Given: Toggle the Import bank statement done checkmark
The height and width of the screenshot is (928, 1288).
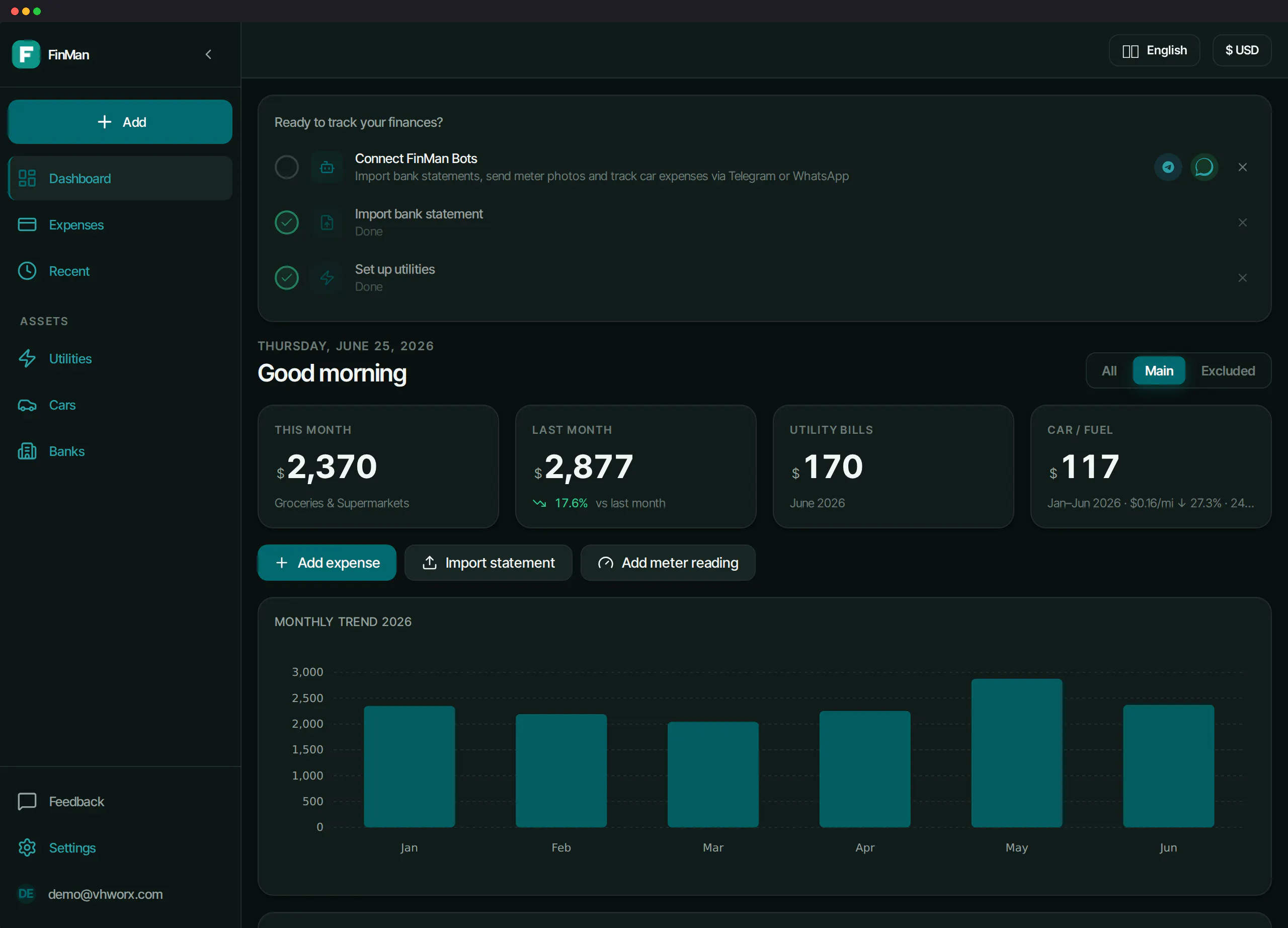Looking at the screenshot, I should (x=287, y=222).
